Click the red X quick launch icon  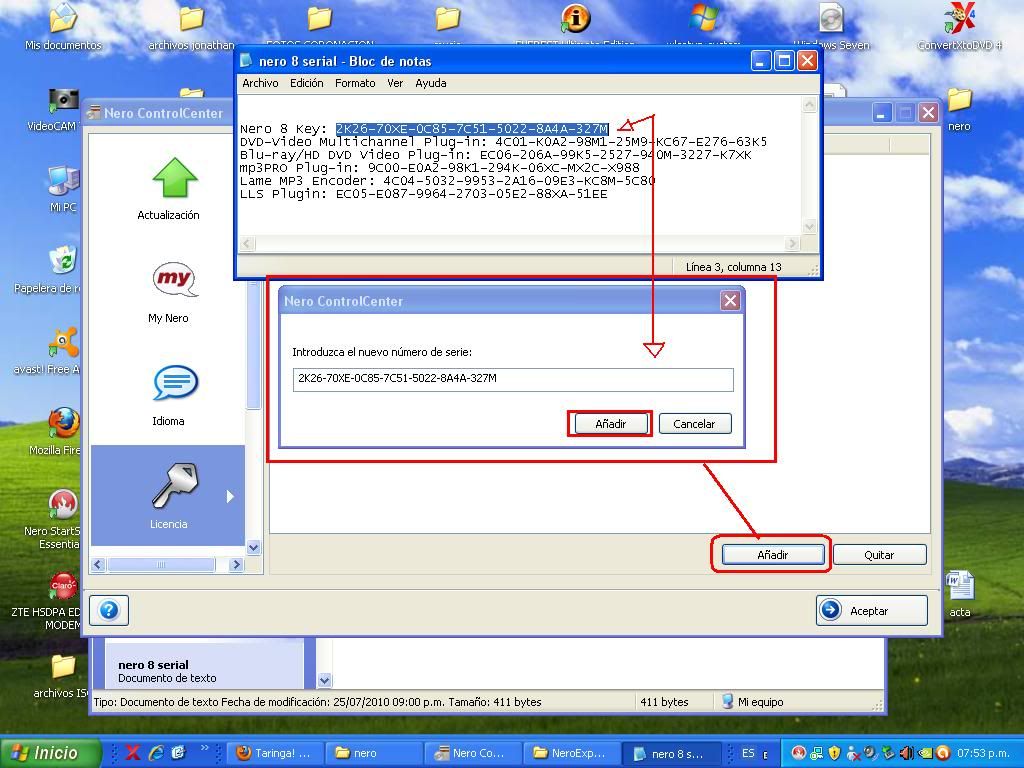tap(133, 753)
